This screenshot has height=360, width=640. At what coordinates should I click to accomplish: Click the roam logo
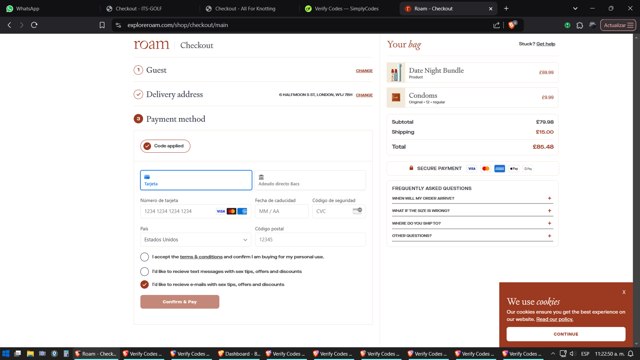tap(151, 44)
